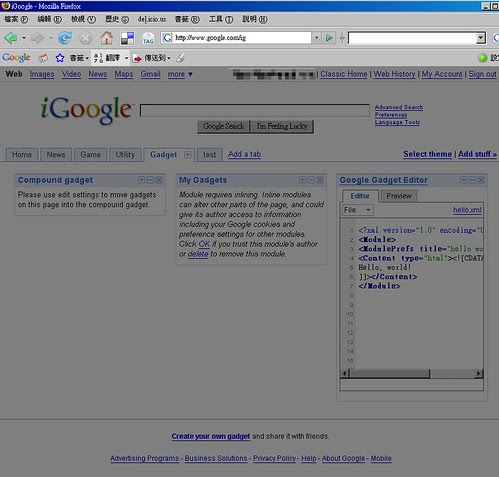Screen dimensions: 499x477
Task: Click the editor scrollbar left arrow
Action: (345, 374)
